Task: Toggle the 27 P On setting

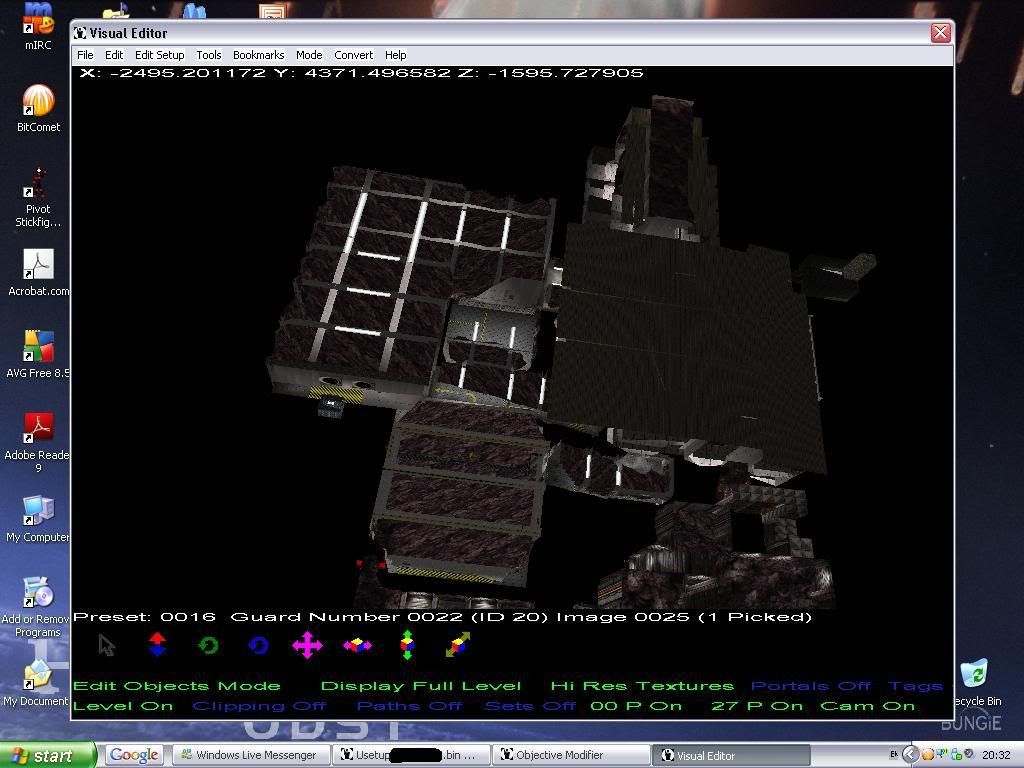Action: (x=757, y=706)
